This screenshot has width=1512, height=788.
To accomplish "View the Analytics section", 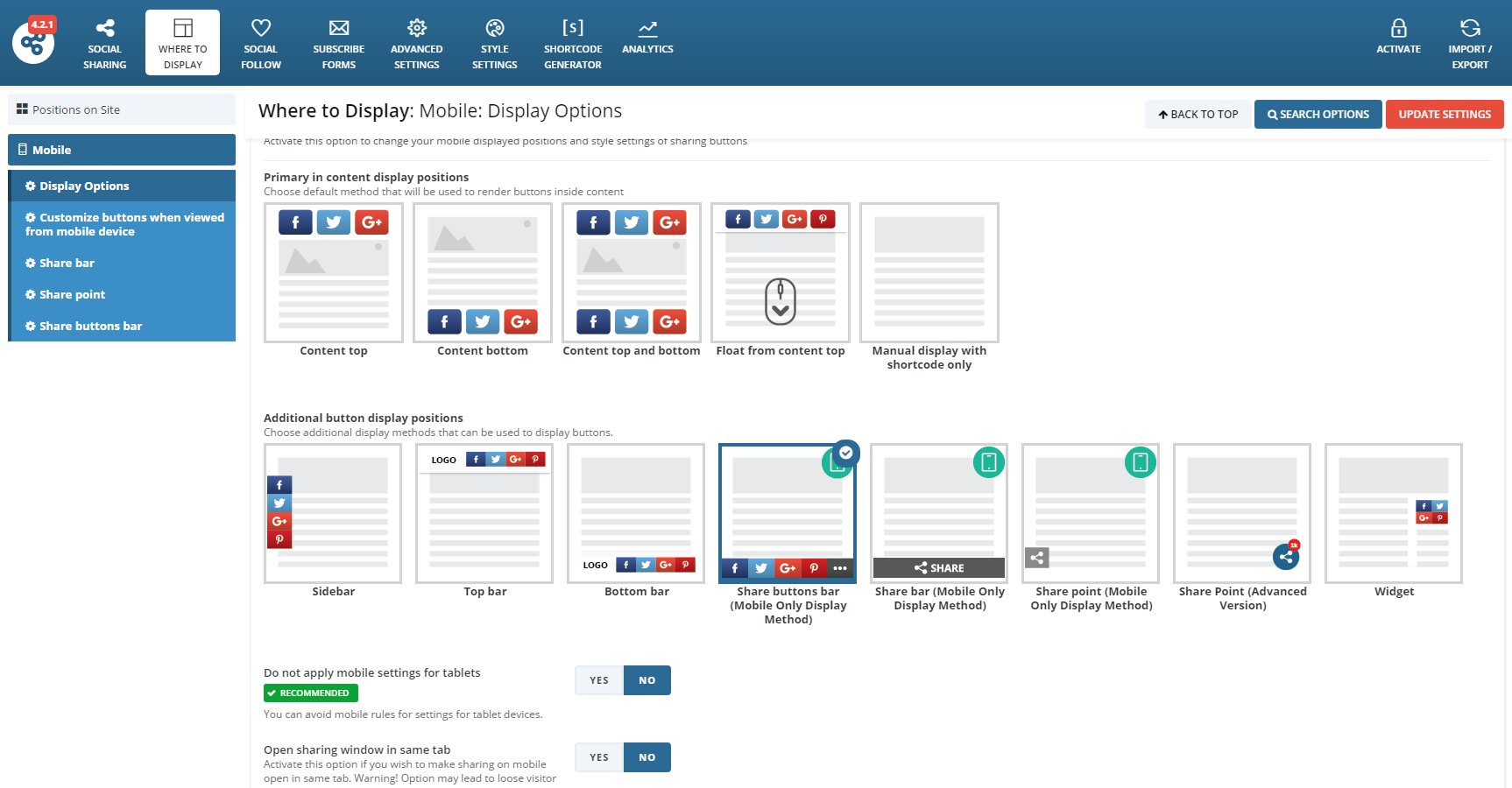I will tap(647, 39).
